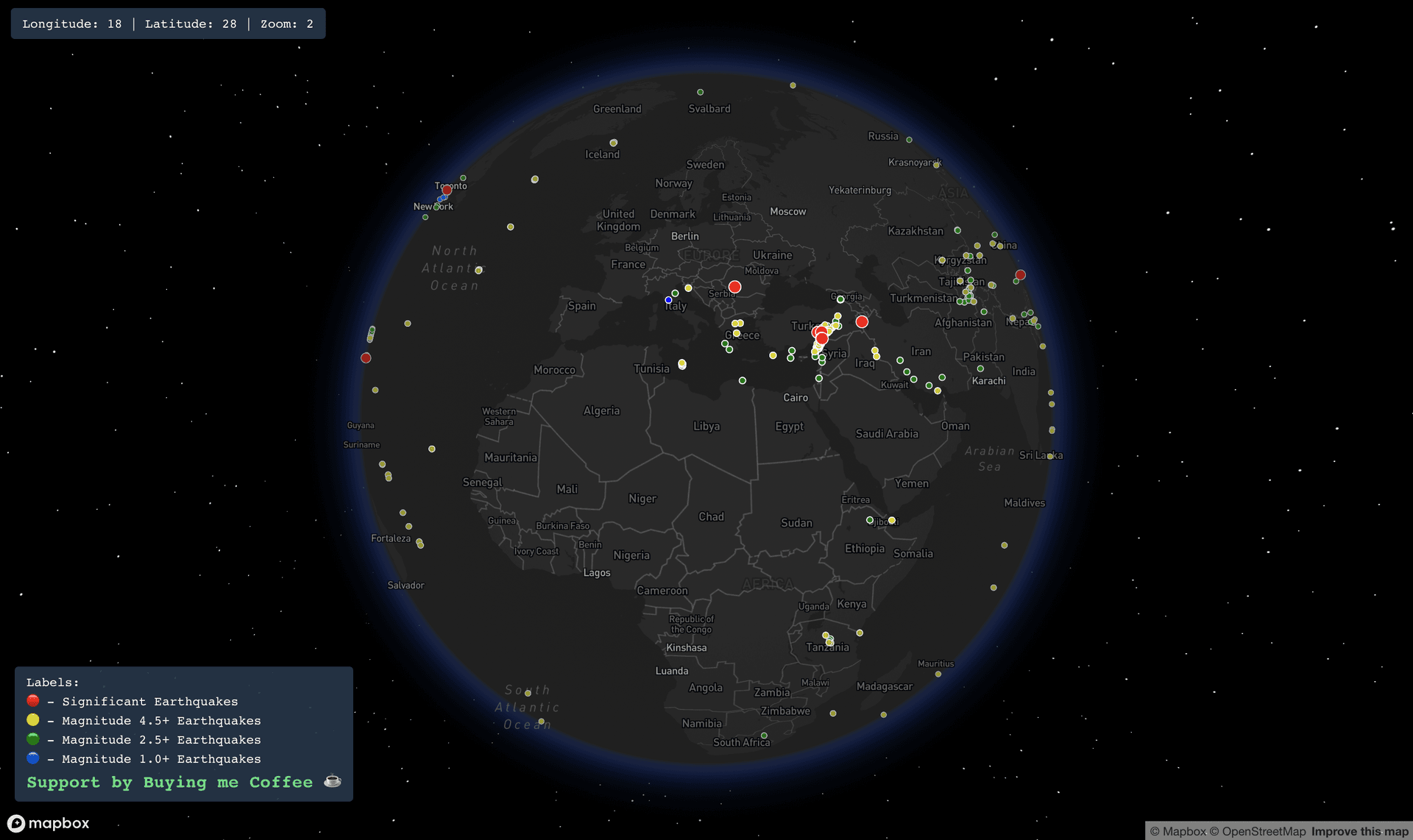Select the blue earthquake marker near Italy

pyautogui.click(x=668, y=300)
